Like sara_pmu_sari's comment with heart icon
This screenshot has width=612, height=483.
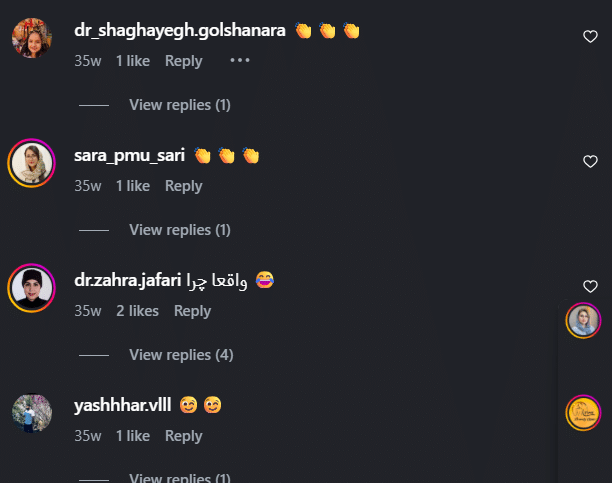(590, 161)
